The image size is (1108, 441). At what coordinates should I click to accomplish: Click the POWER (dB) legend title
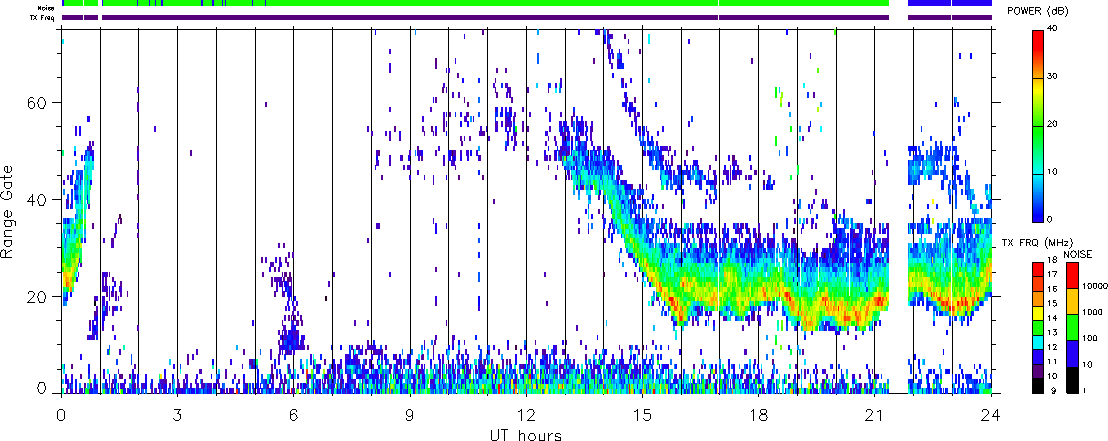coord(1038,12)
